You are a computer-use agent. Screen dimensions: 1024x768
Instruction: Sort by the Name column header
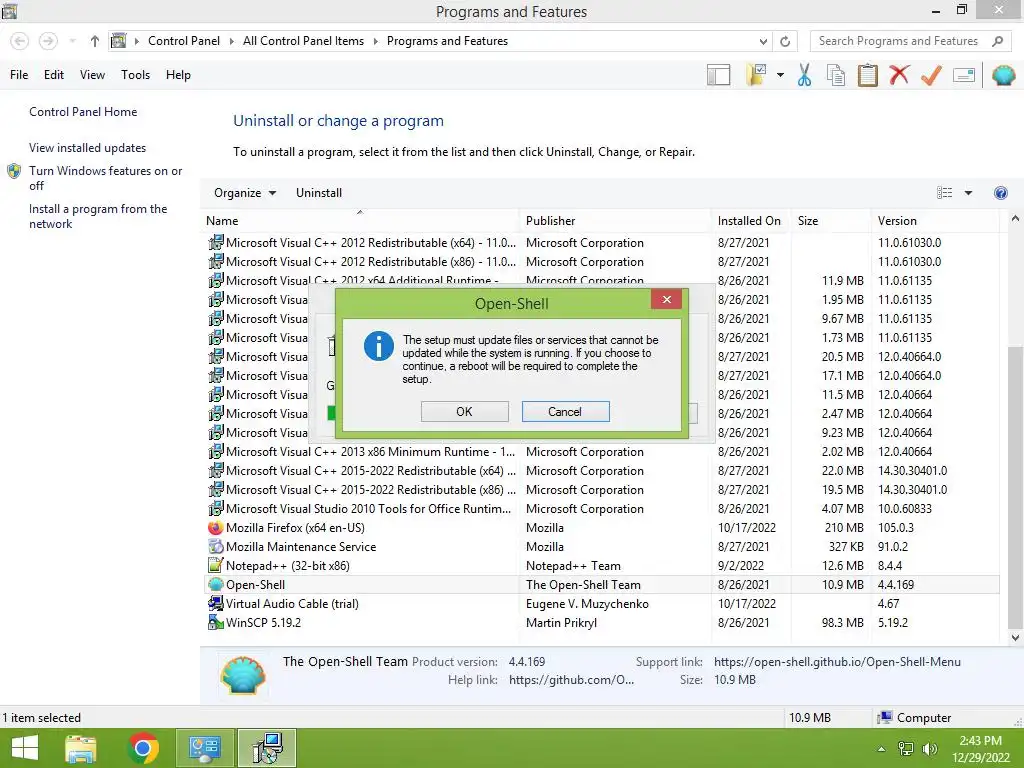[x=362, y=221]
